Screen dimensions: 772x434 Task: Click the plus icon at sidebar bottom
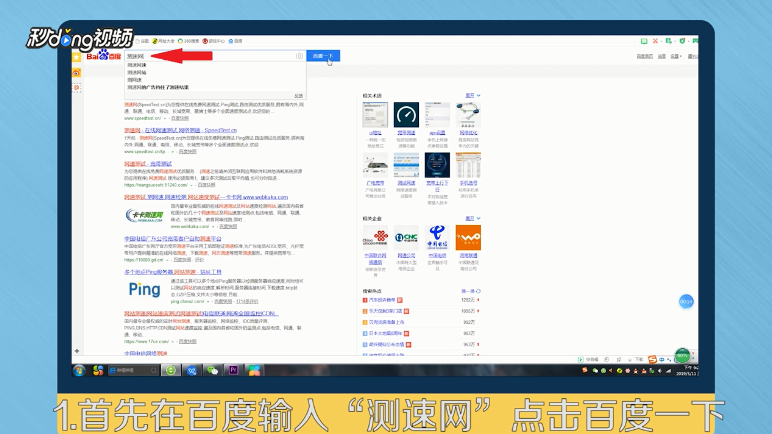(77, 351)
